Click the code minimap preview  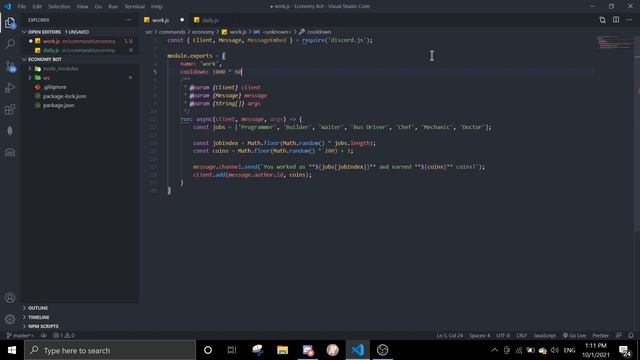click(615, 42)
